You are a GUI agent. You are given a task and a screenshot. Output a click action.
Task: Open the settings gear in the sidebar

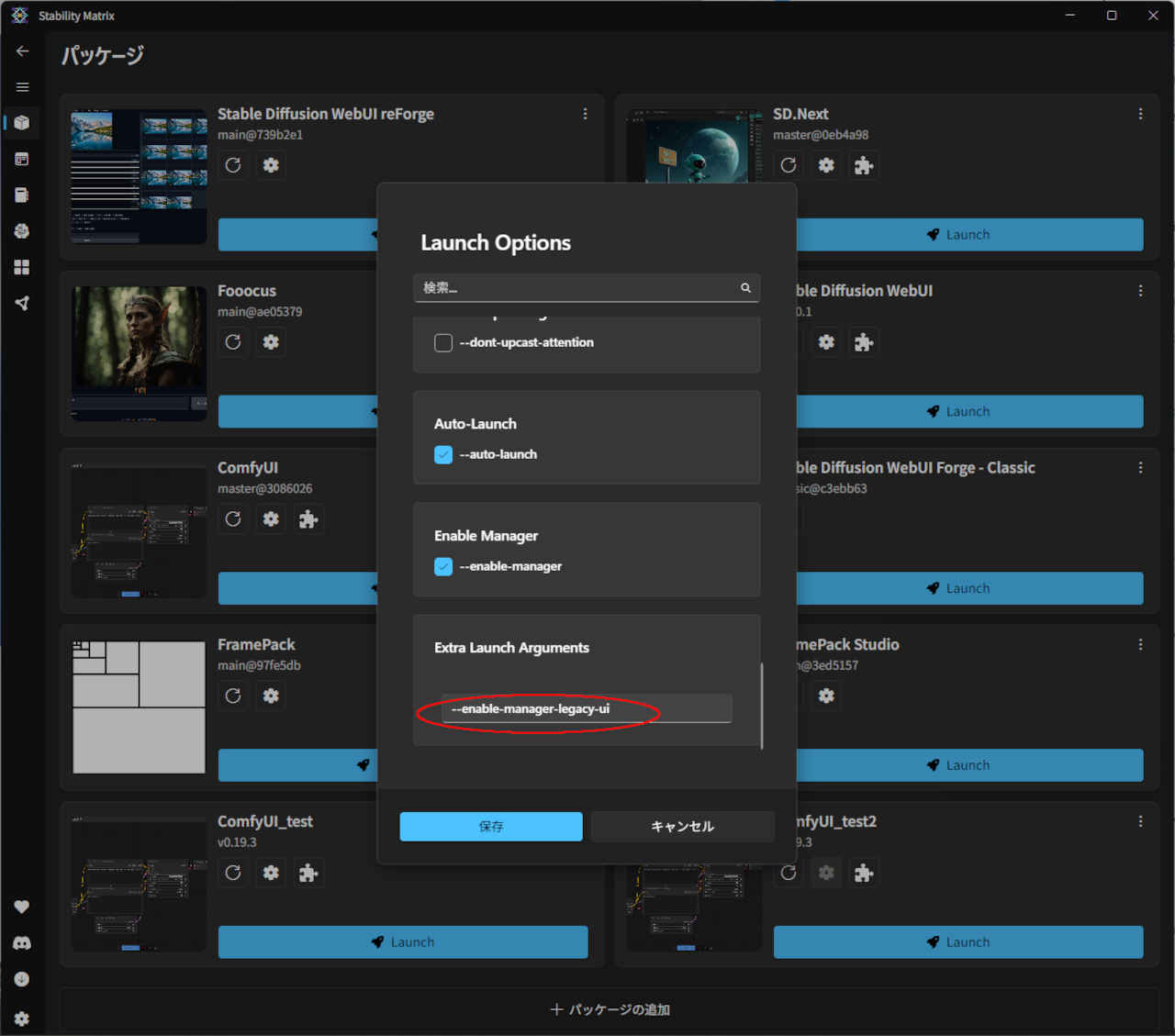pyautogui.click(x=22, y=1019)
